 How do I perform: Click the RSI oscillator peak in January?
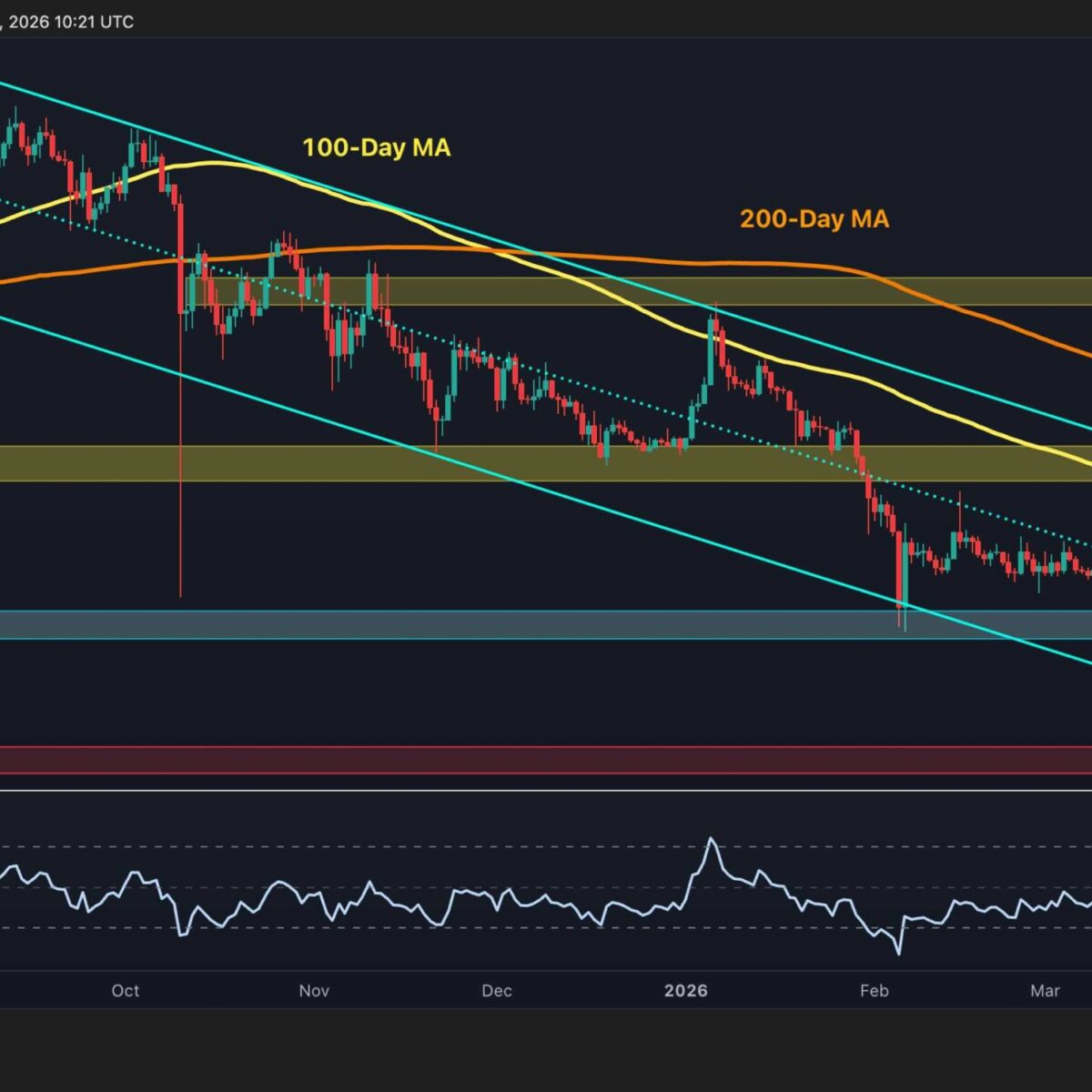[x=712, y=841]
